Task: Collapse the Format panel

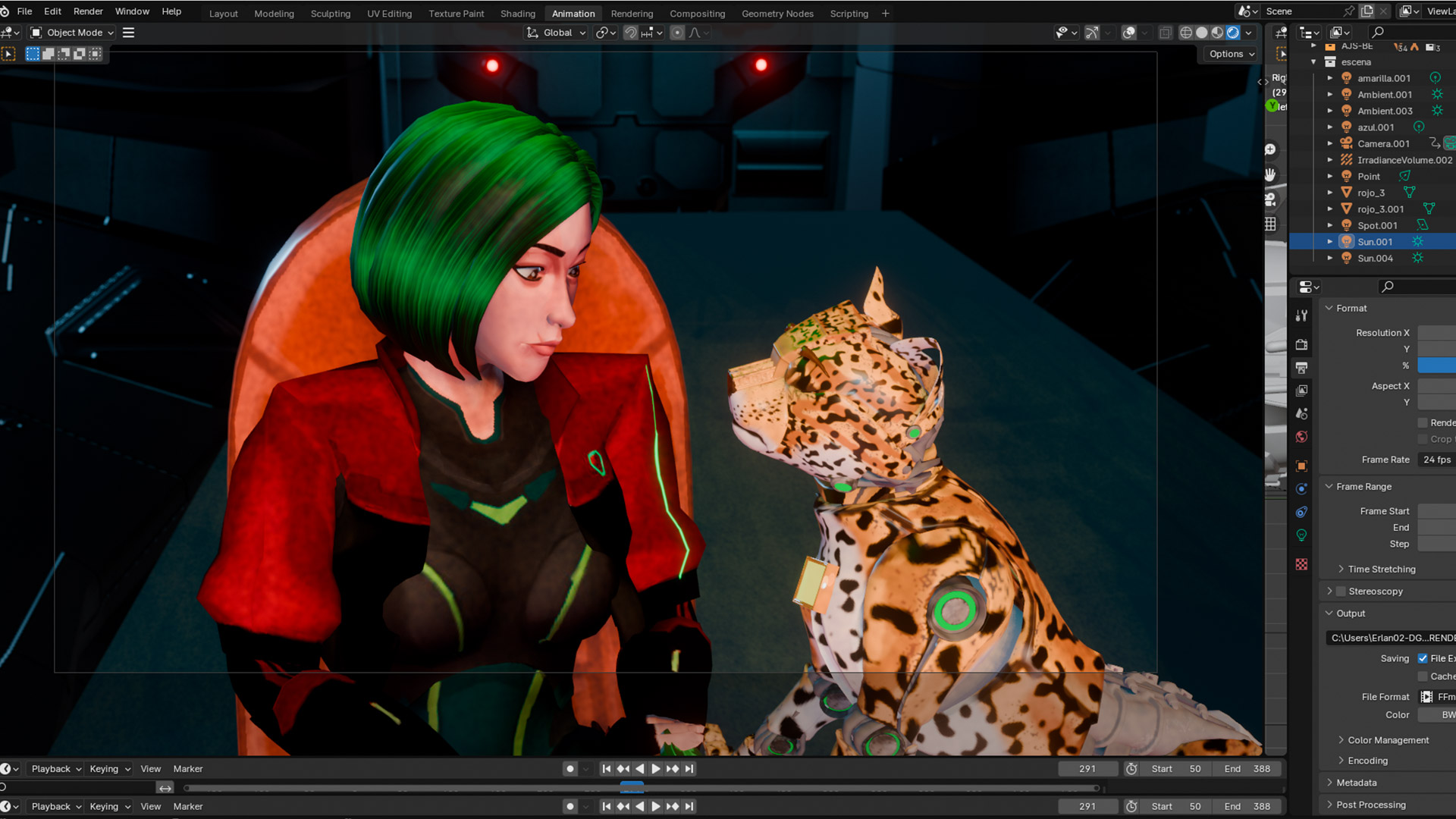Action: click(1329, 309)
